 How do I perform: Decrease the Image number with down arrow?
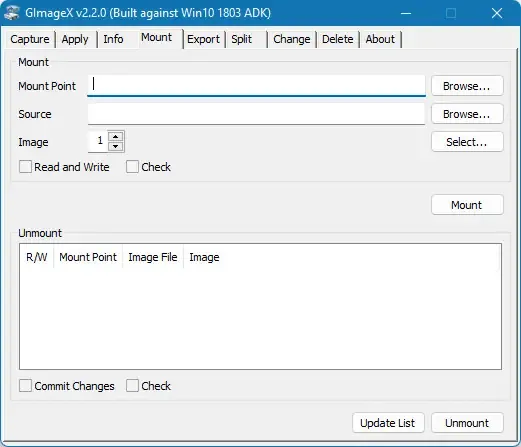point(116,146)
